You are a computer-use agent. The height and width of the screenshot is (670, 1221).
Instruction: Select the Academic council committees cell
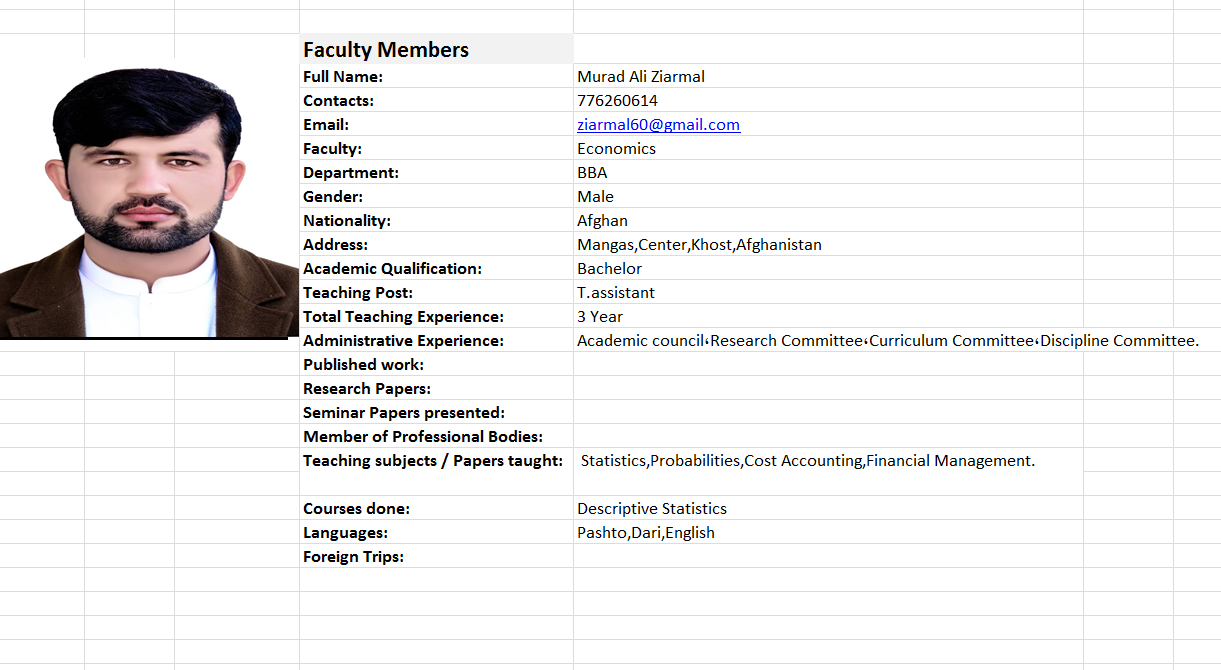point(888,340)
